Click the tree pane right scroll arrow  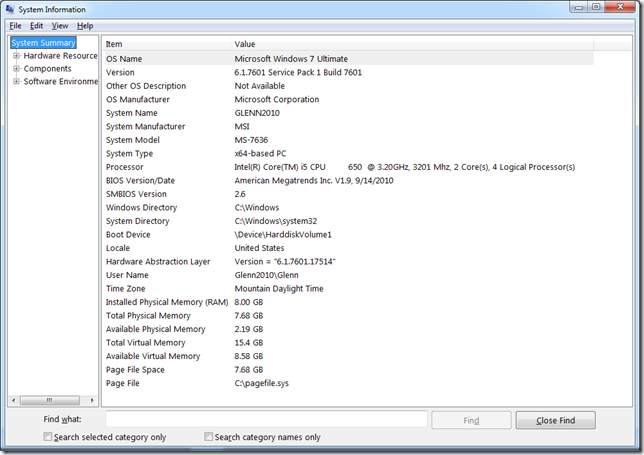point(92,400)
